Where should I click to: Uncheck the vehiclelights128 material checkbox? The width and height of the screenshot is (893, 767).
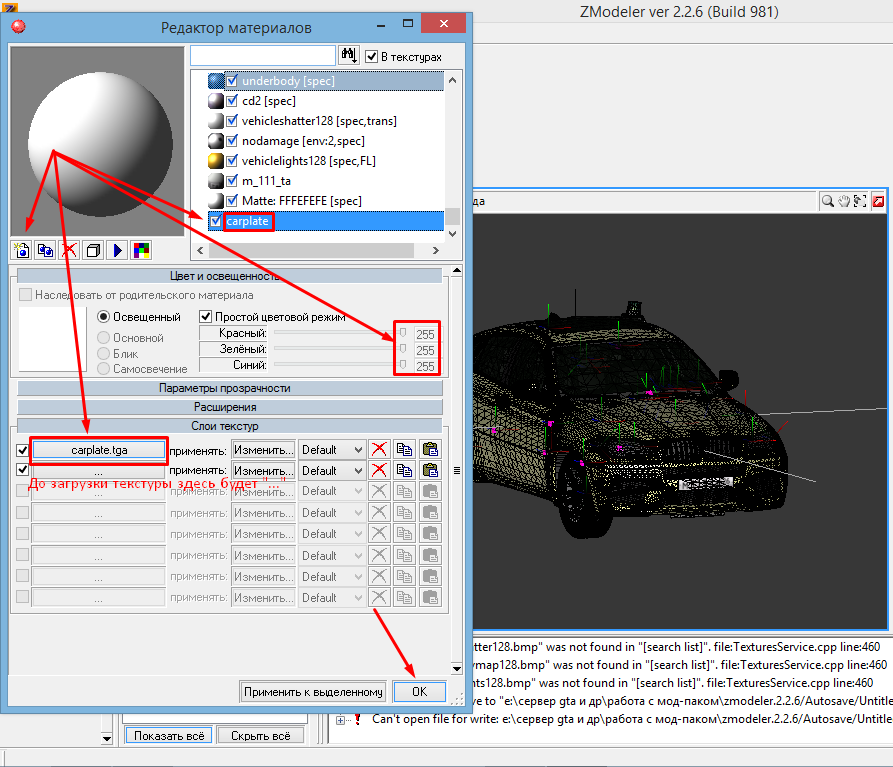[x=233, y=161]
